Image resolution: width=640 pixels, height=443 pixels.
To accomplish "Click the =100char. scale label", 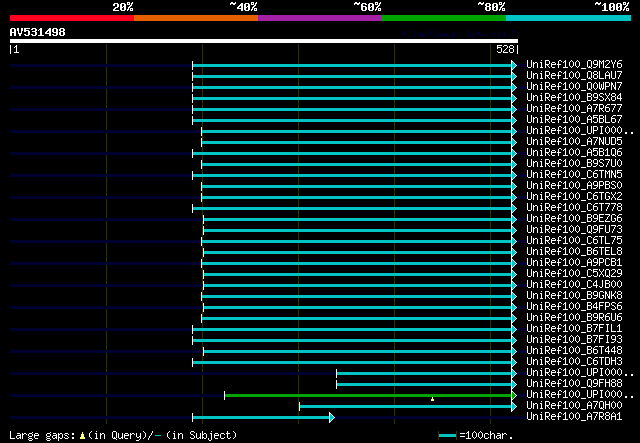I will pyautogui.click(x=486, y=435).
